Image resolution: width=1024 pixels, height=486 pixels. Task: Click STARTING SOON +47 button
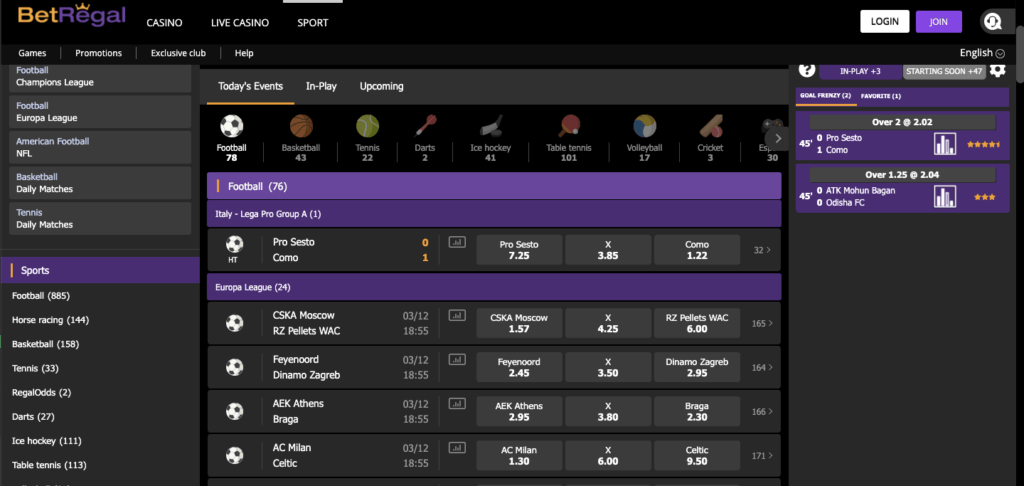tap(944, 71)
